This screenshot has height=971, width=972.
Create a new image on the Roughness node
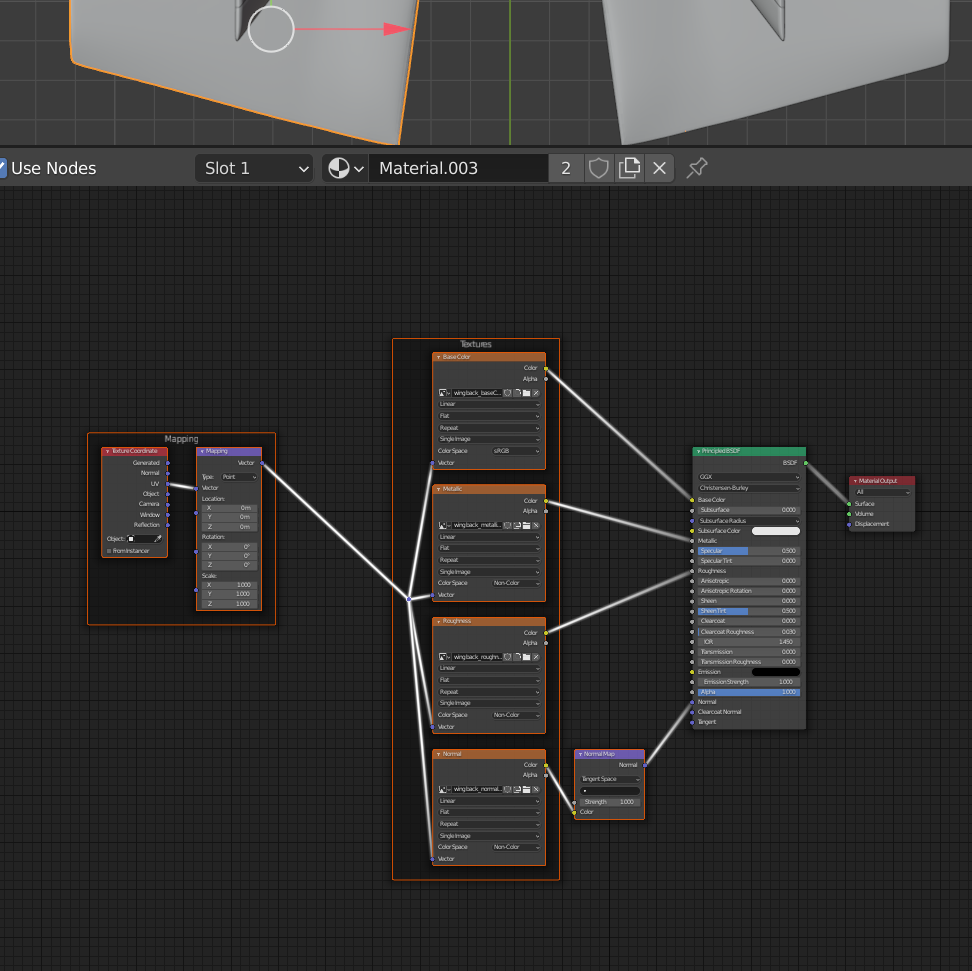tap(517, 657)
